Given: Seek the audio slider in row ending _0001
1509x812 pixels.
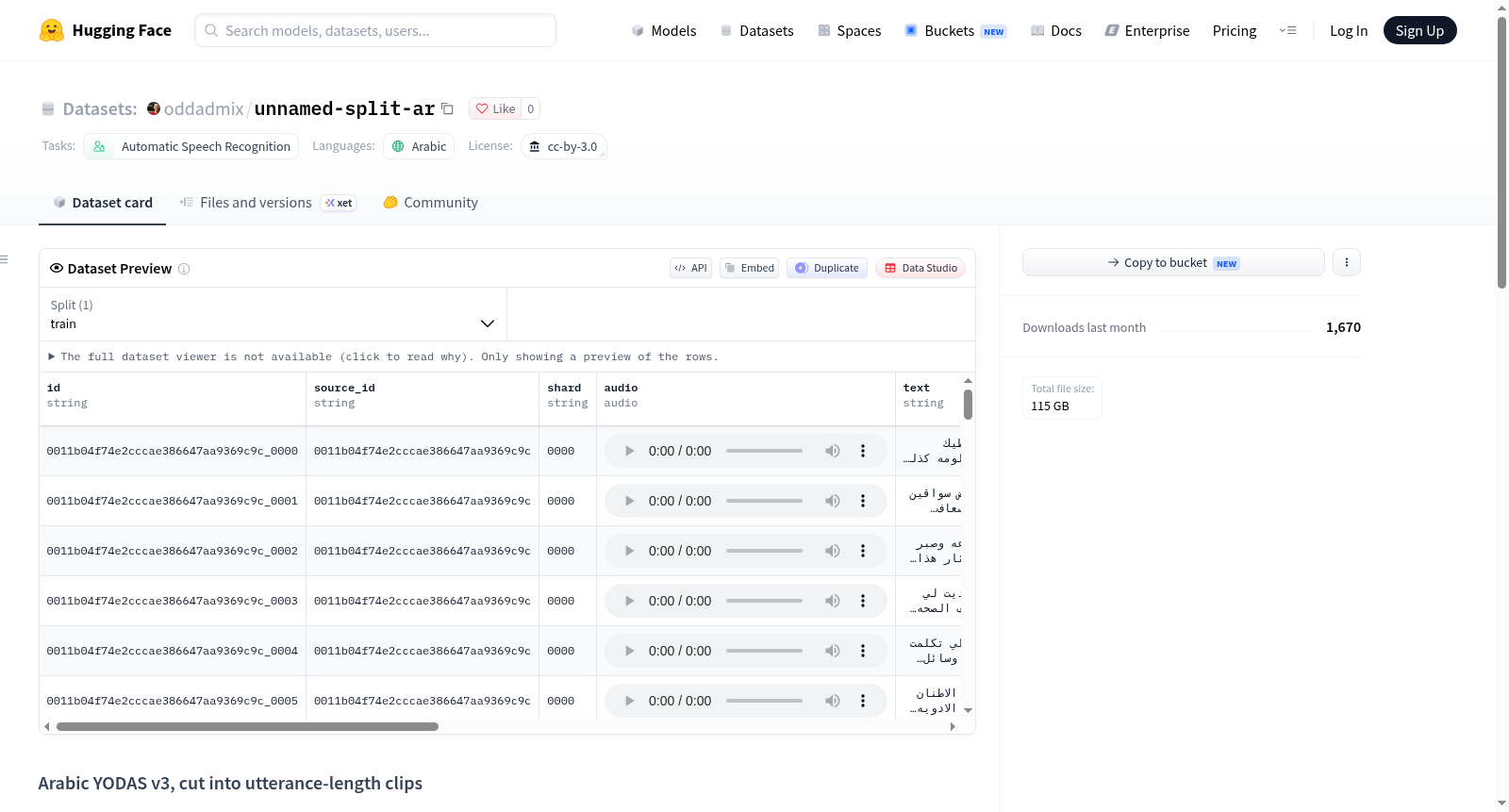Looking at the screenshot, I should tap(764, 501).
